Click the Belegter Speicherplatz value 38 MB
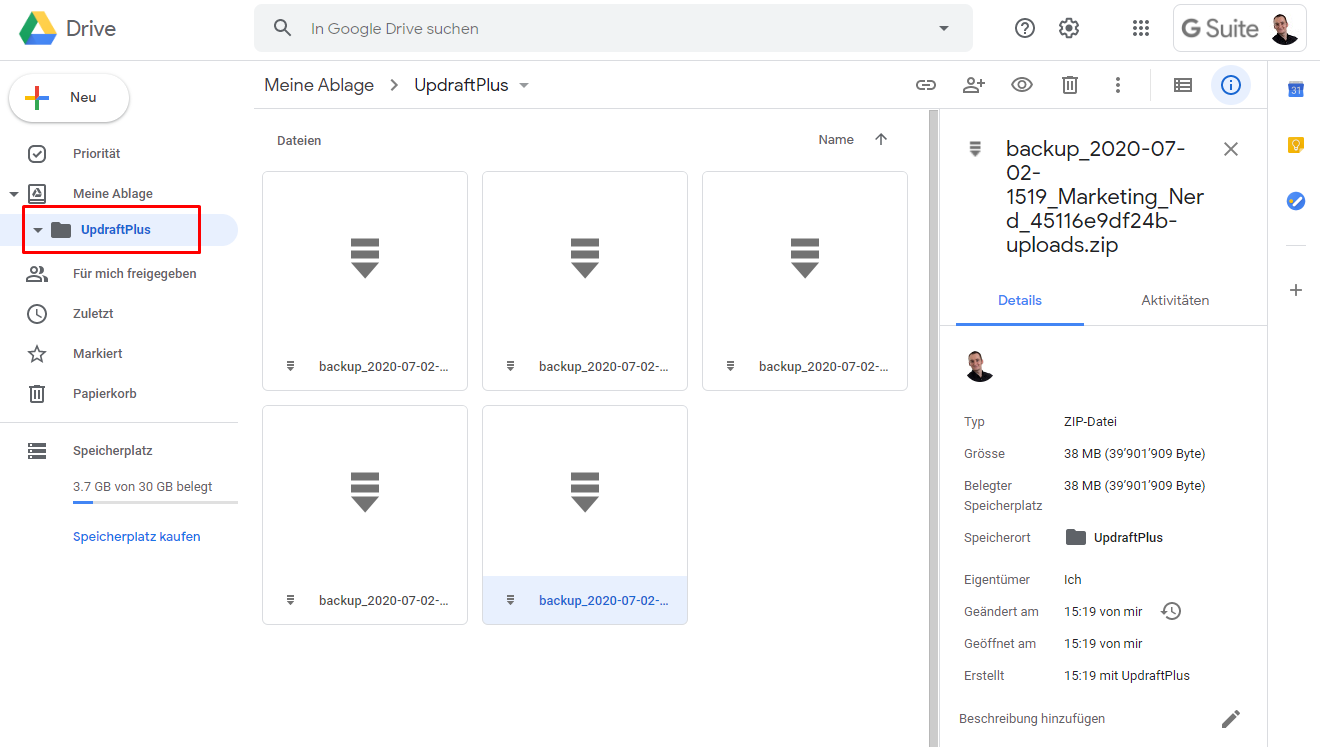Image resolution: width=1320 pixels, height=747 pixels. tap(1135, 486)
